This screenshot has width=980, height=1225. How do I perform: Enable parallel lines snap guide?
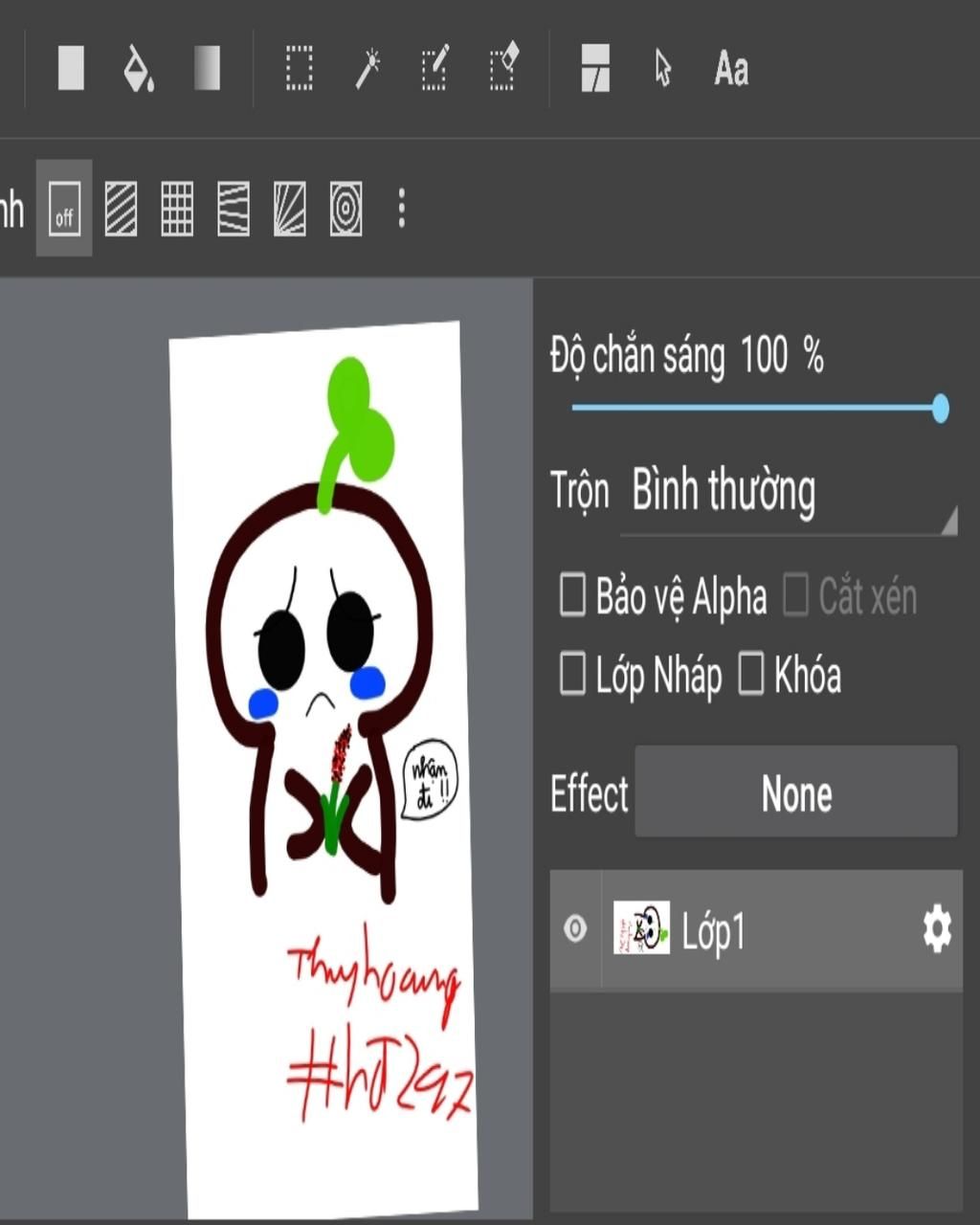point(121,209)
